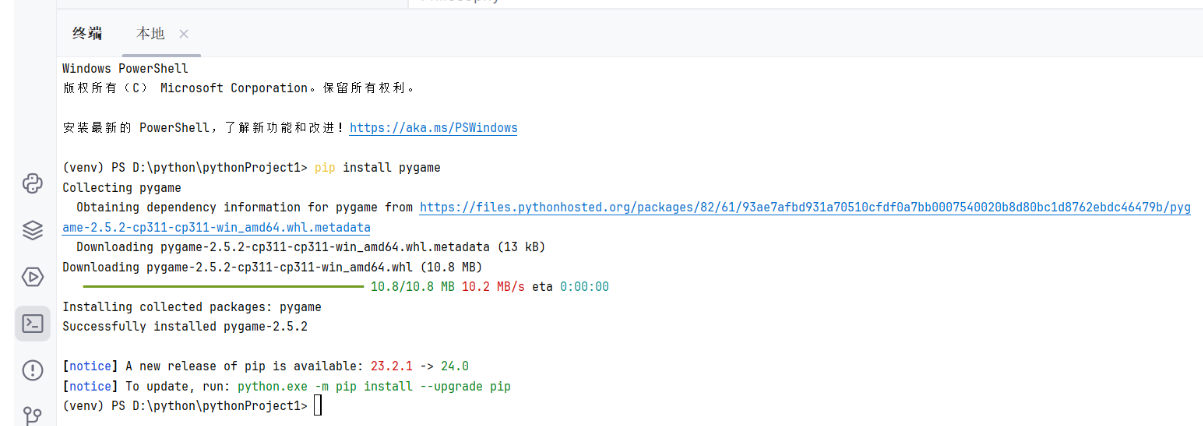Image resolution: width=1203 pixels, height=426 pixels.
Task: Close the 本地 terminal tab
Action: coord(184,34)
